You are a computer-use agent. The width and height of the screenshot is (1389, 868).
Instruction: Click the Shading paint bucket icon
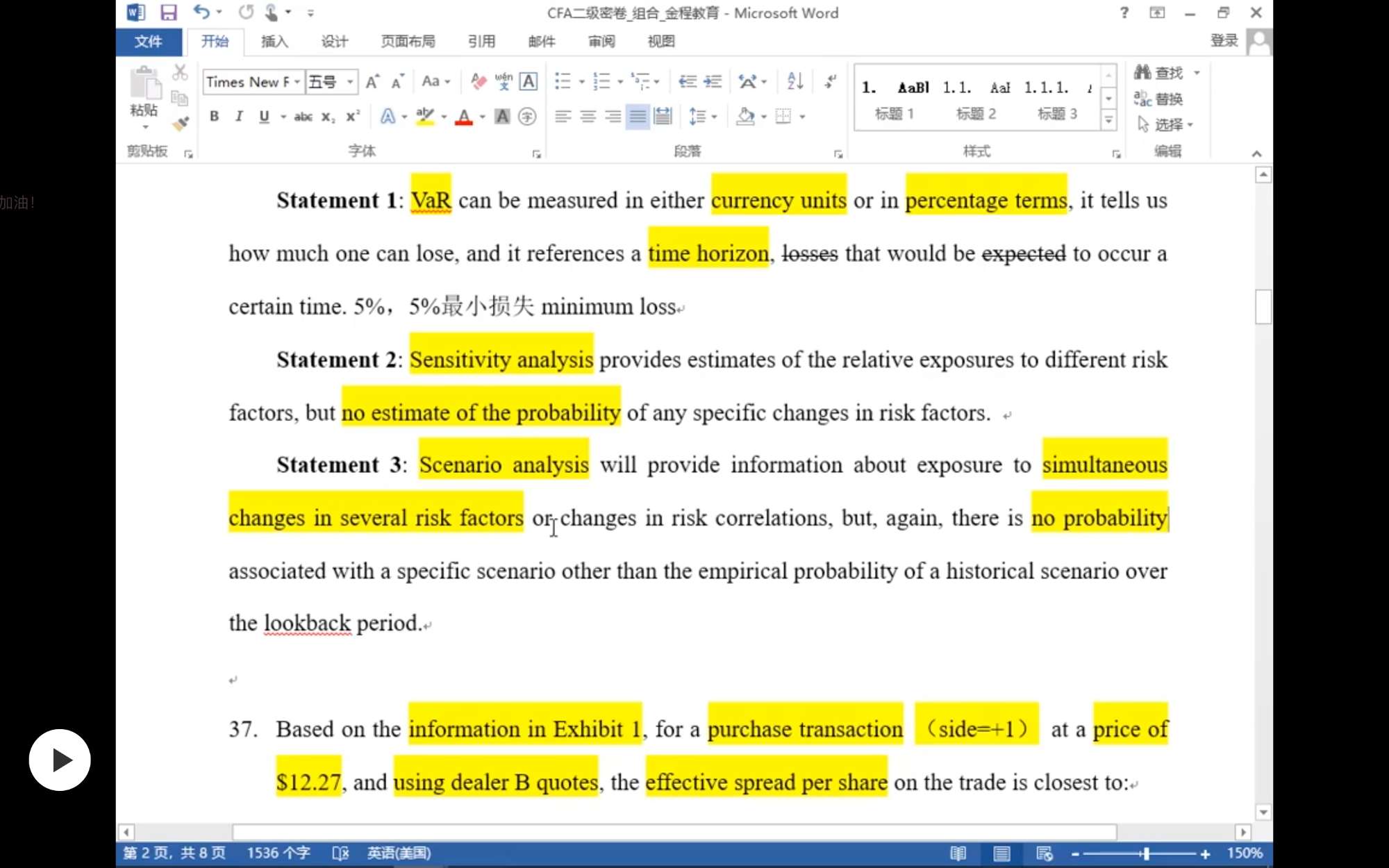click(745, 116)
